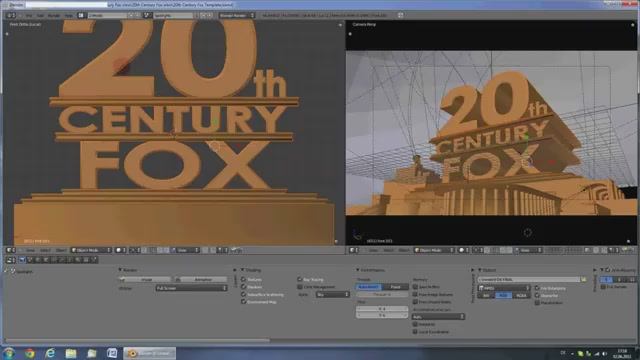Viewport: 640px width, 360px height.
Task: Collapse the Shading panel
Action: (x=242, y=270)
